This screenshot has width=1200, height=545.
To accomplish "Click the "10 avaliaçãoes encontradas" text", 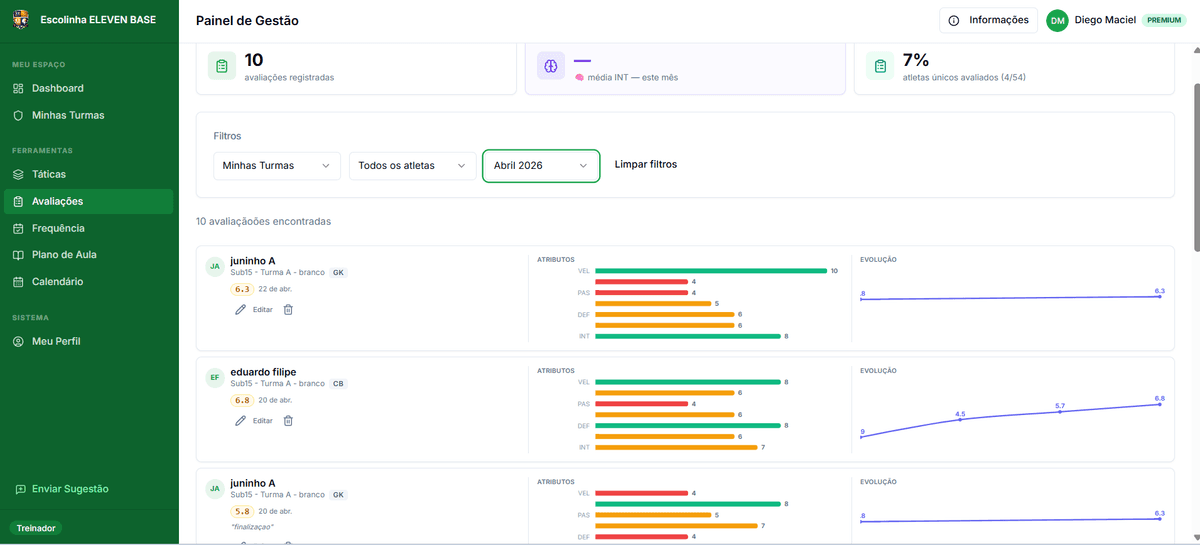I will coord(263,221).
